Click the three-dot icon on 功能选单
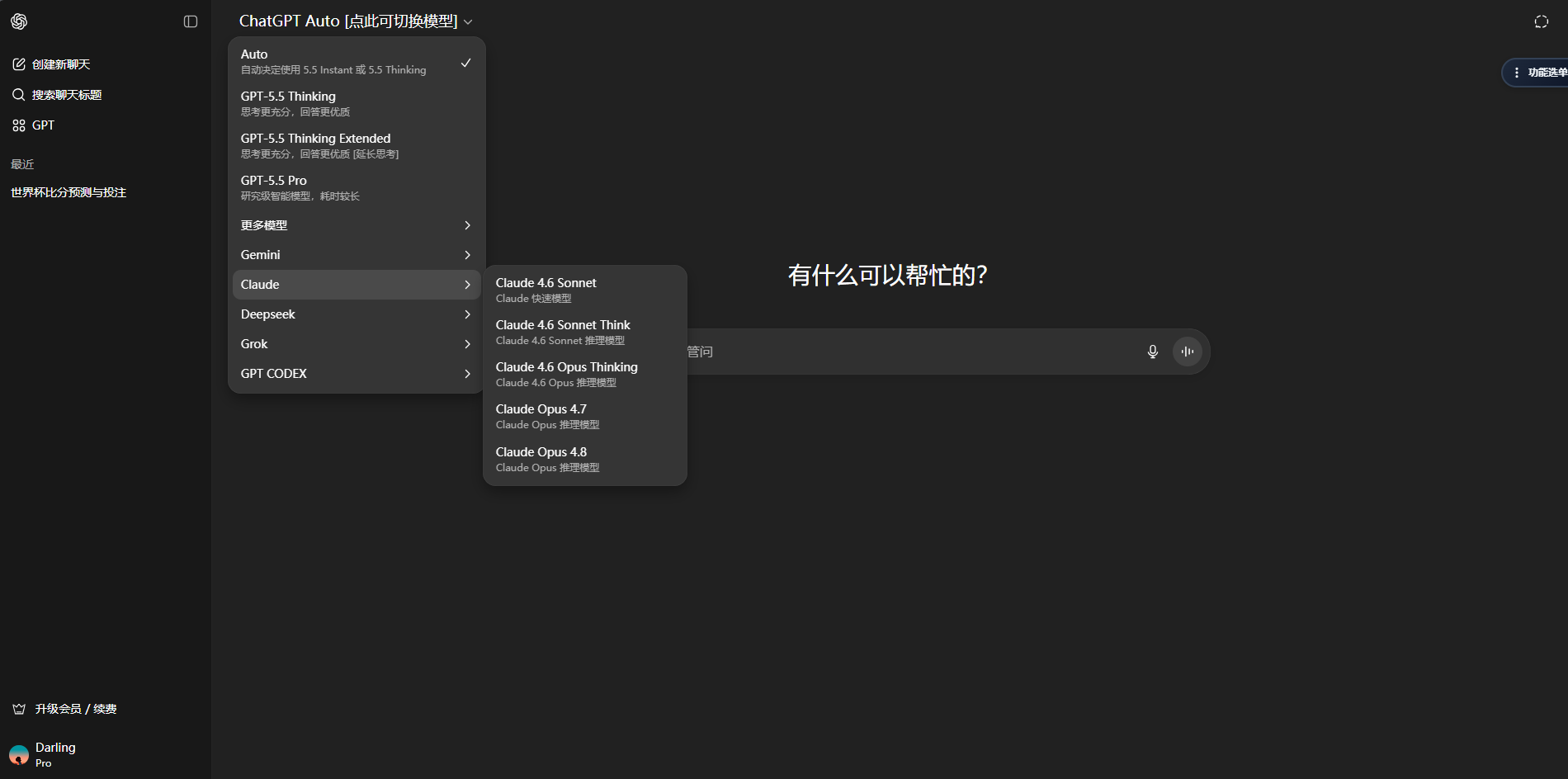This screenshot has width=1568, height=779. point(1517,73)
